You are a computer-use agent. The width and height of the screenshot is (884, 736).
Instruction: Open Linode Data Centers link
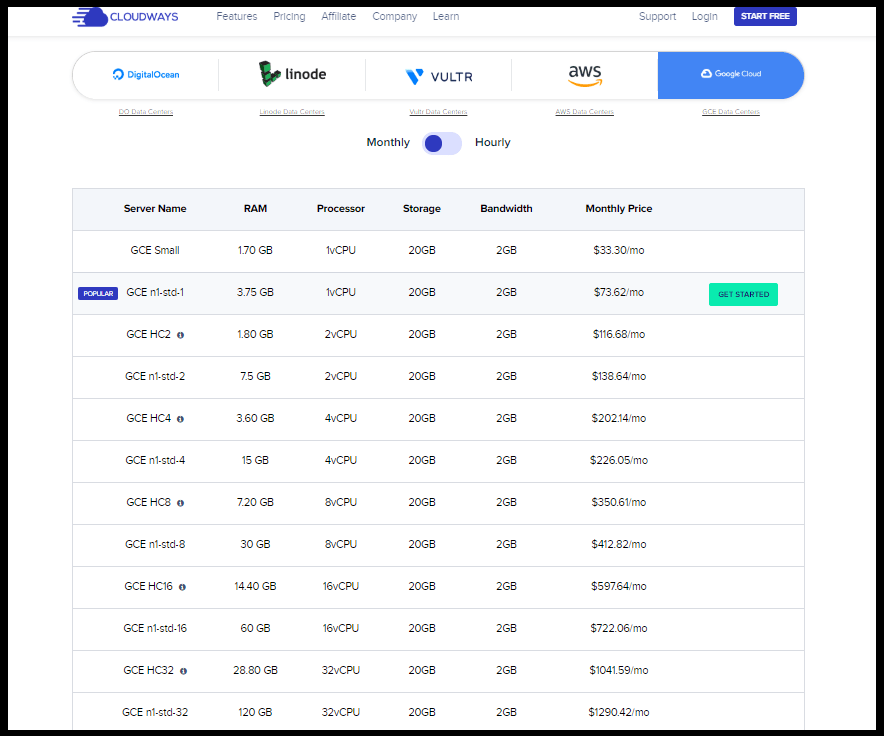292,112
